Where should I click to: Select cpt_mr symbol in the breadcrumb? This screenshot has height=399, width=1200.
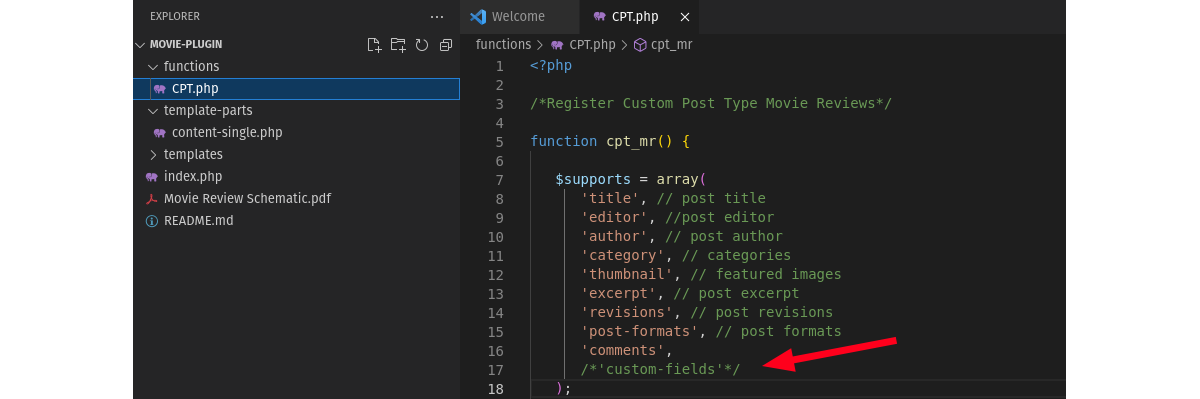tap(671, 44)
